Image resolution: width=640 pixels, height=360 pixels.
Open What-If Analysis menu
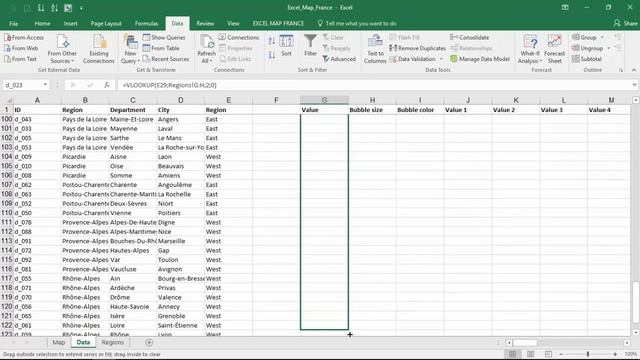click(x=530, y=49)
